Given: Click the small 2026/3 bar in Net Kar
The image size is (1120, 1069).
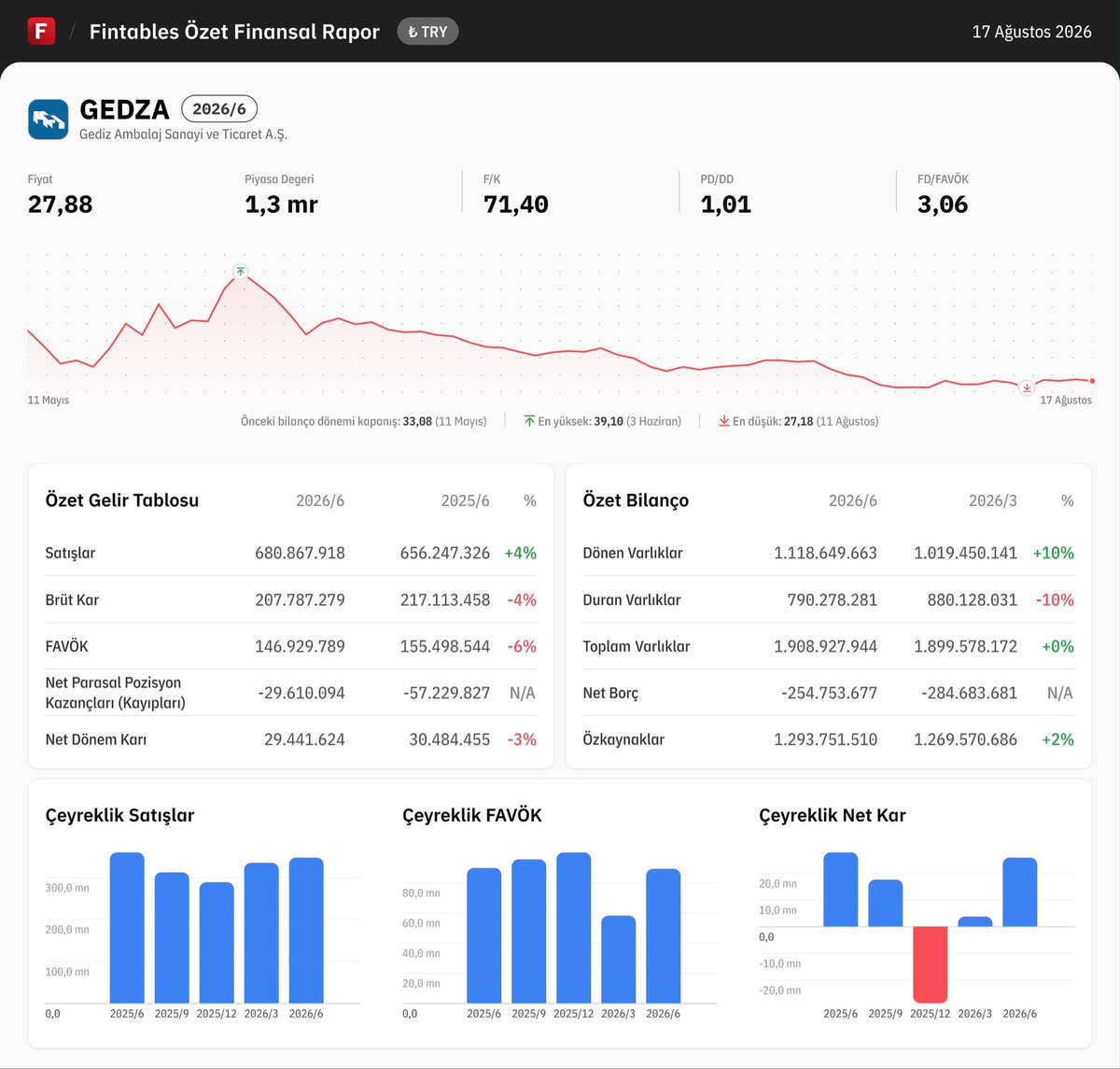Looking at the screenshot, I should (x=975, y=921).
